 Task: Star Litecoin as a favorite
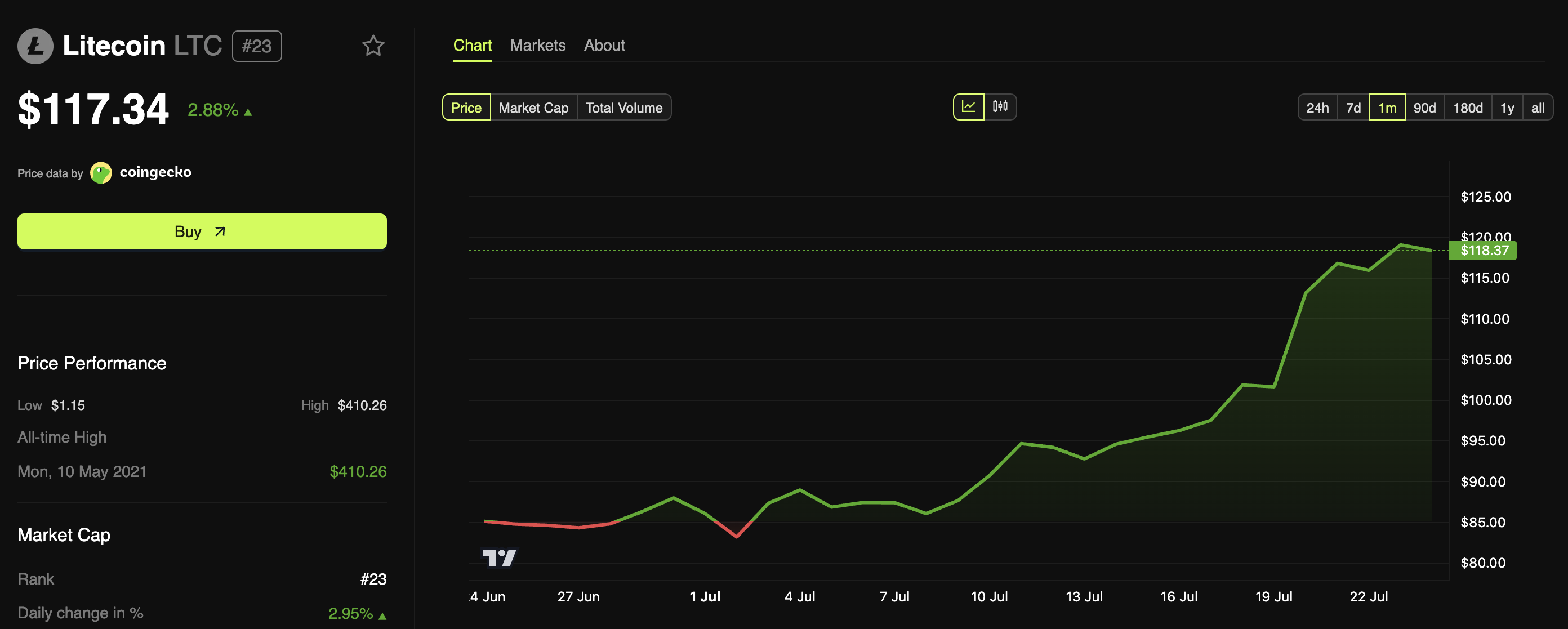pyautogui.click(x=373, y=46)
